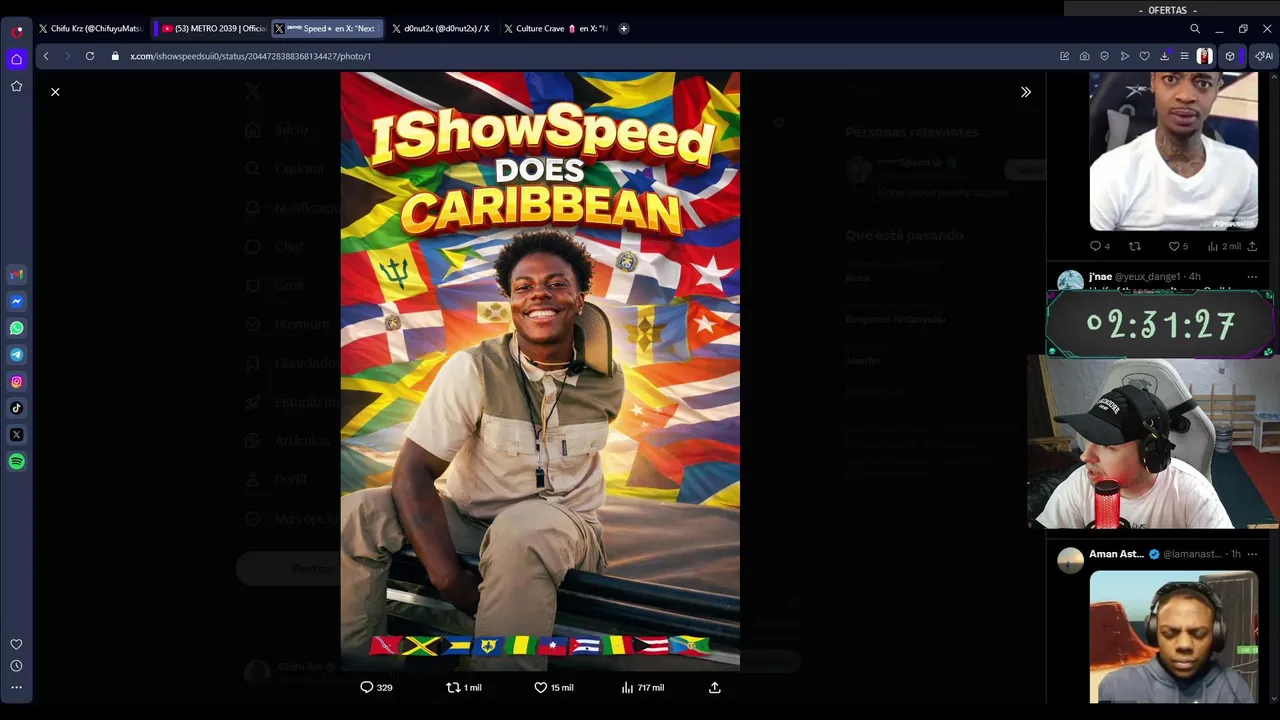1280x720 pixels.
Task: Open the AI assistant button
Action: click(1264, 56)
